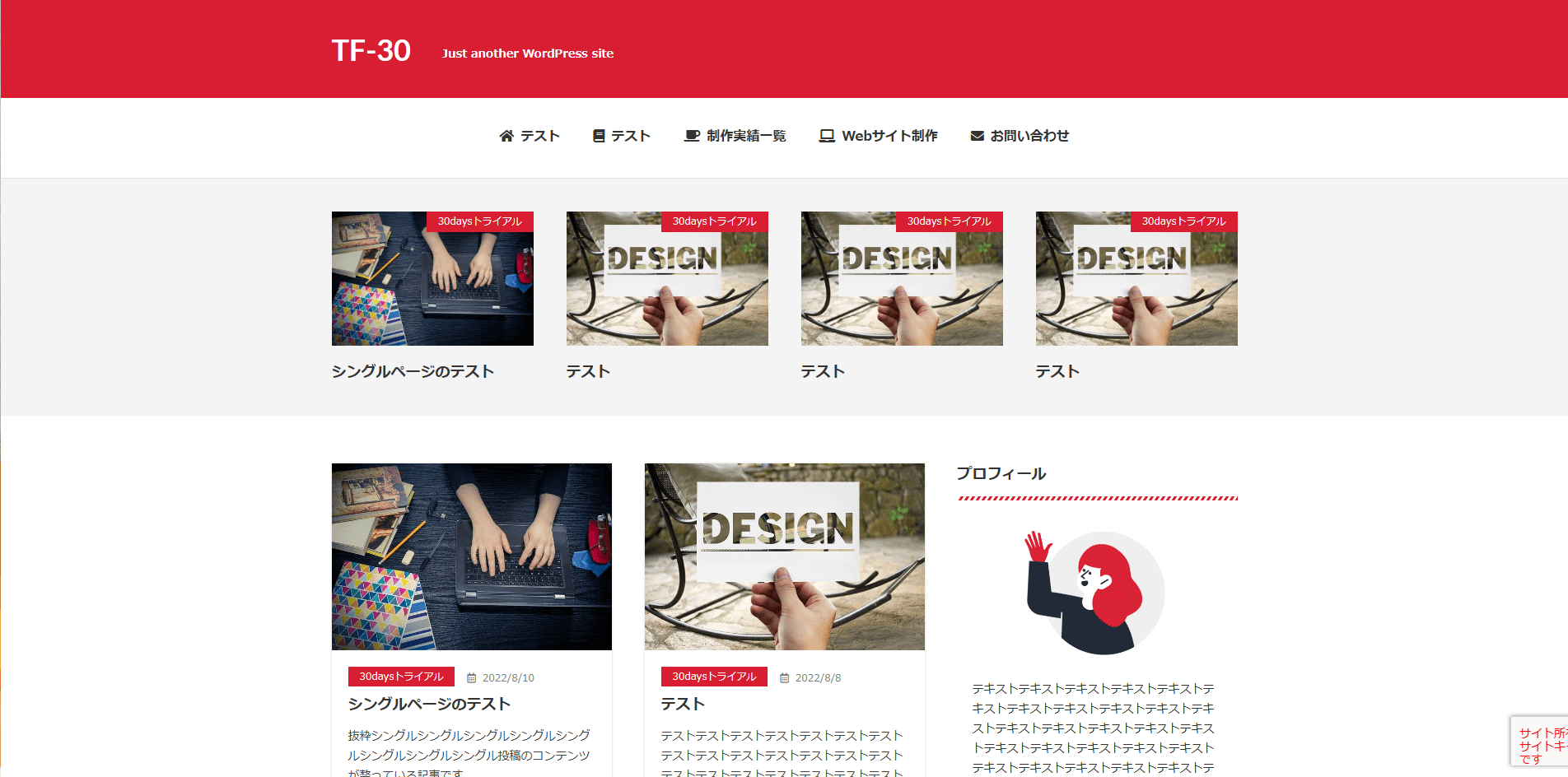Click the home icon in navigation

506,136
